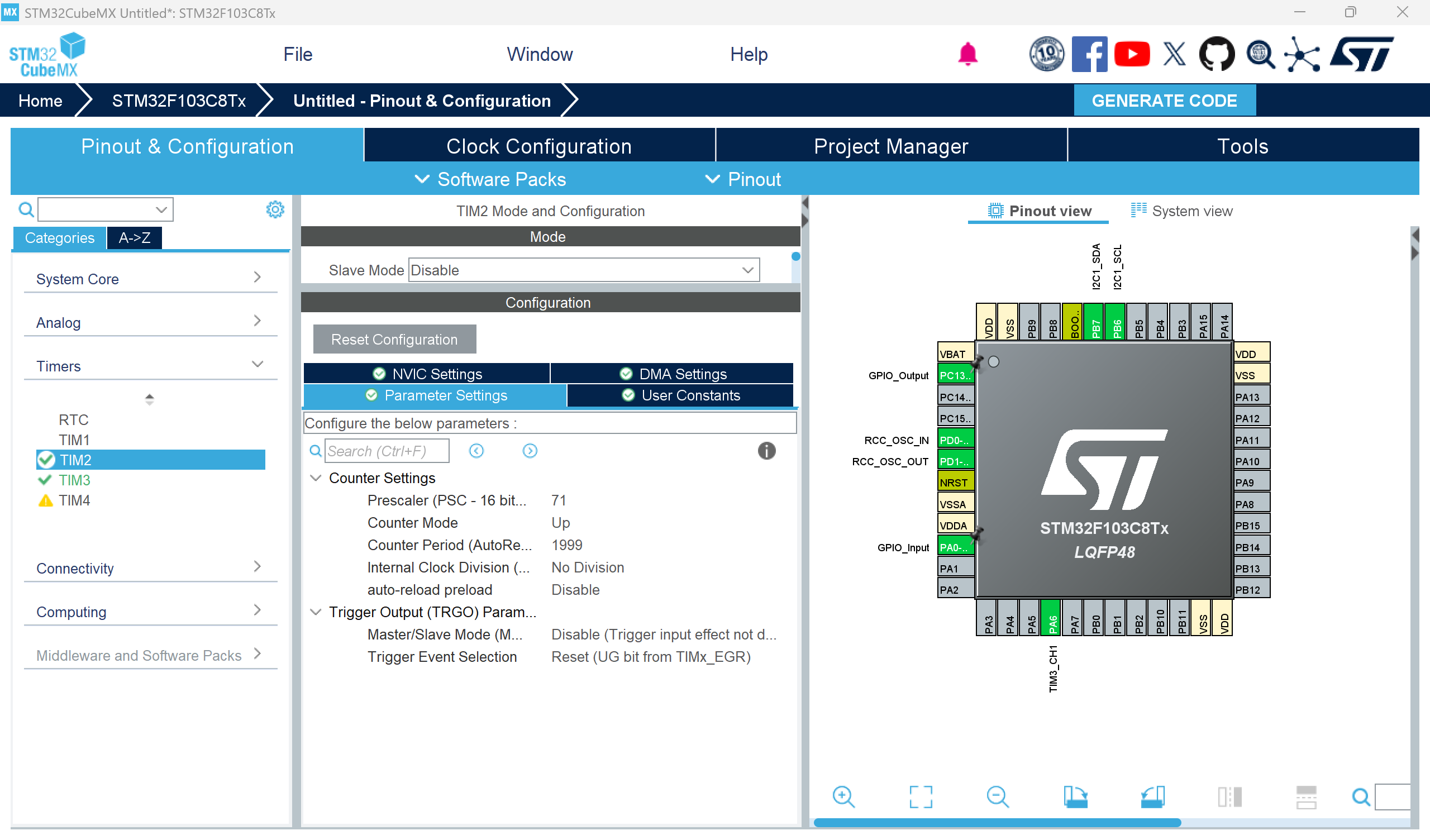Select TIM4 in the Timers list
Screen dimensions: 1430x840
74,500
